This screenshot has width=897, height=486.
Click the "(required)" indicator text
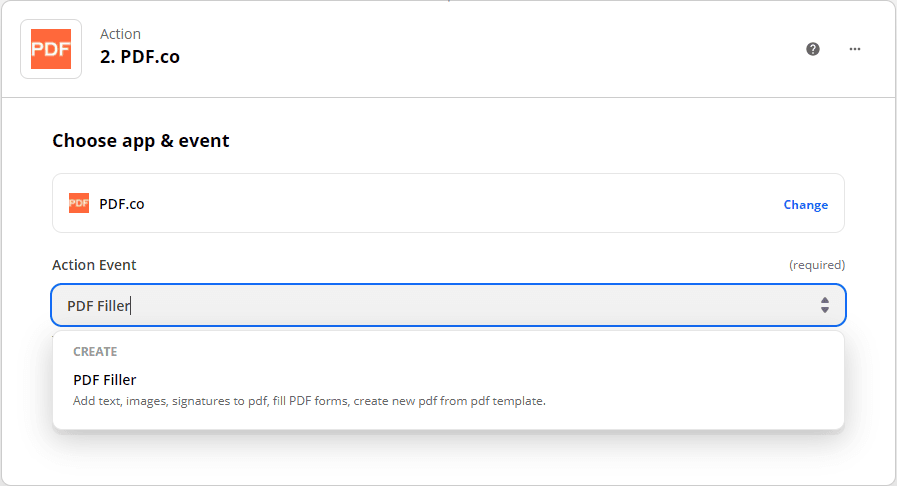(817, 265)
